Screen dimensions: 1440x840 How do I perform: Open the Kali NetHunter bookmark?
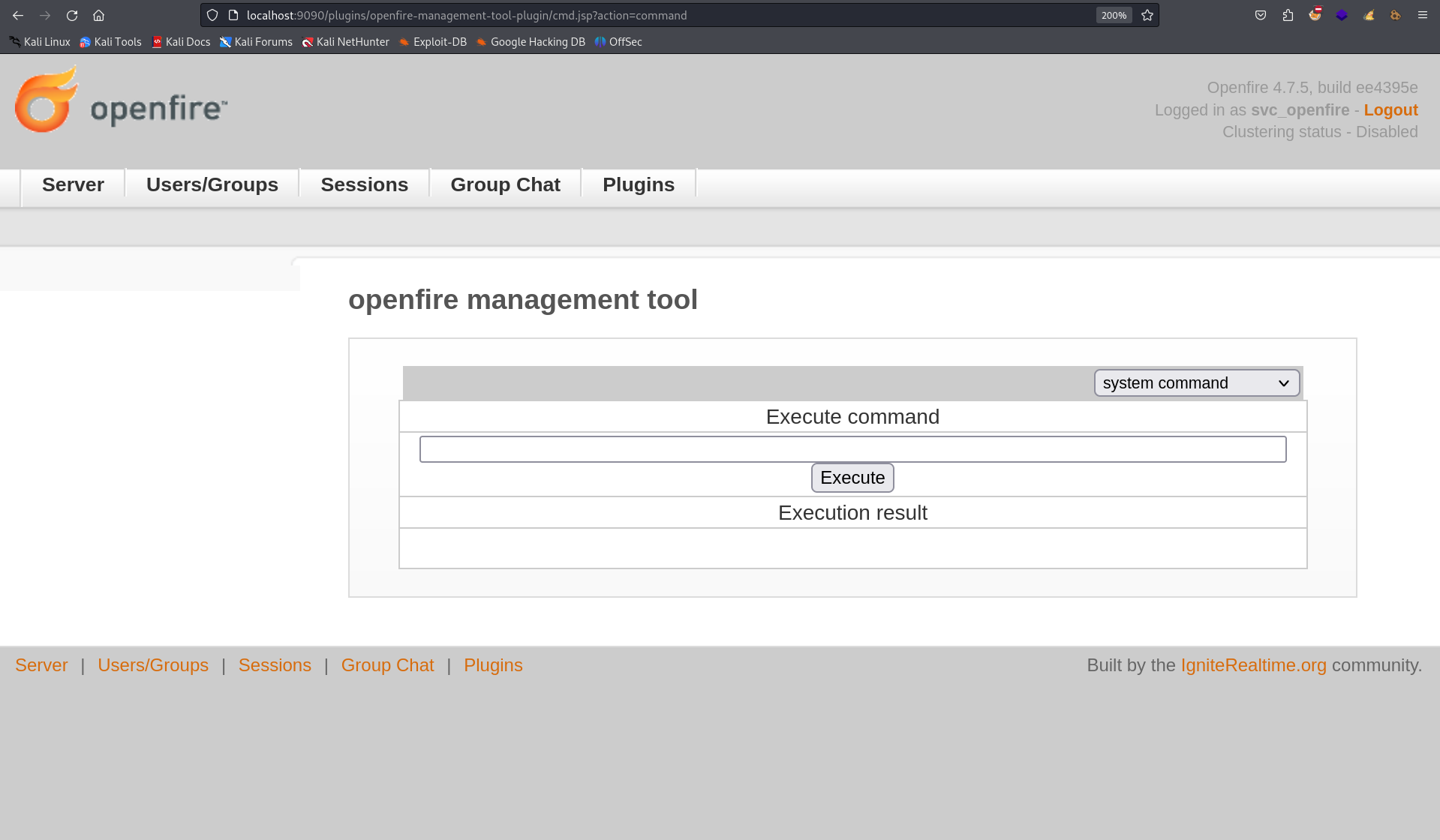coord(345,42)
